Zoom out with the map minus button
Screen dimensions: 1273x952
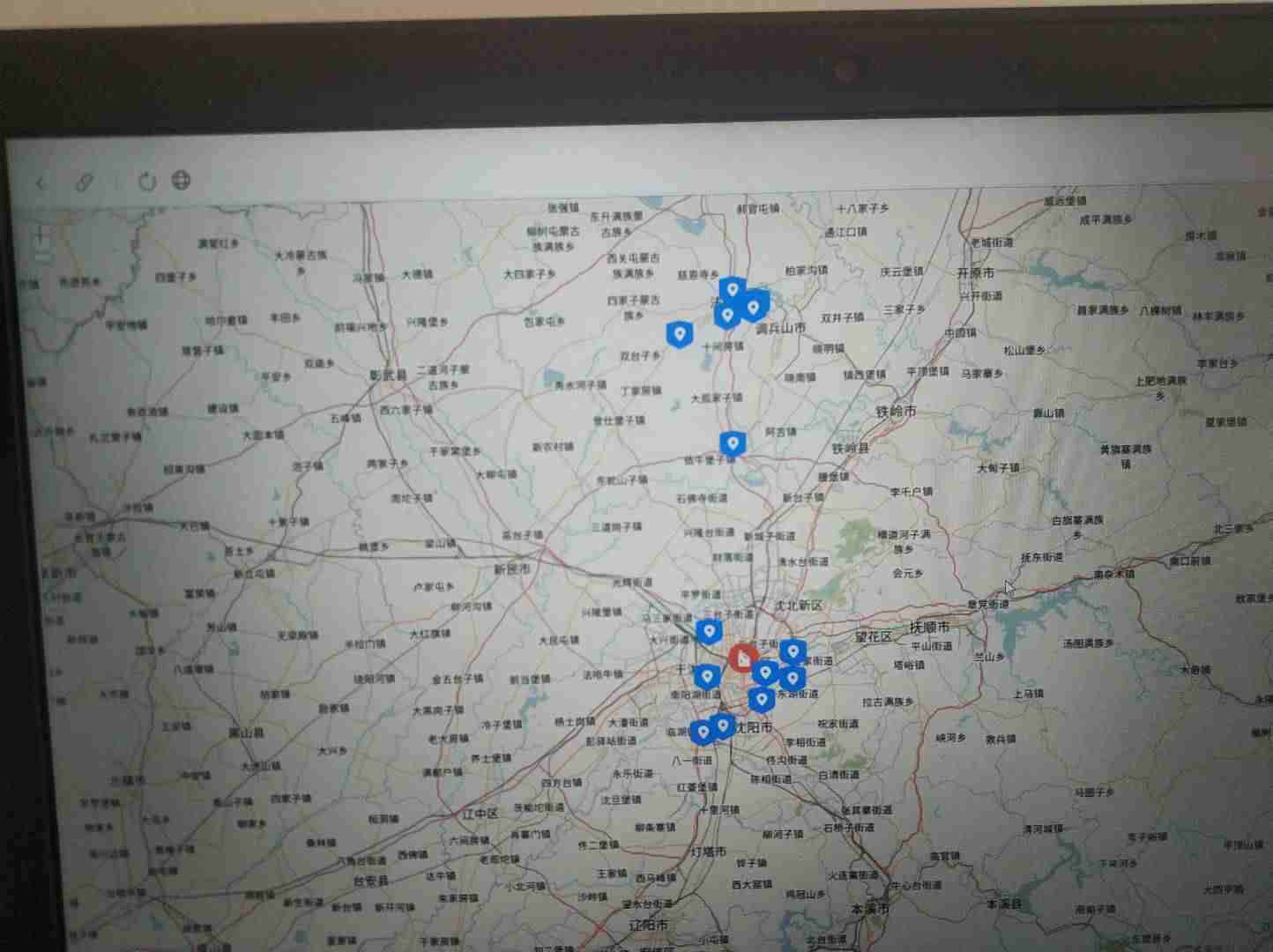click(x=41, y=257)
